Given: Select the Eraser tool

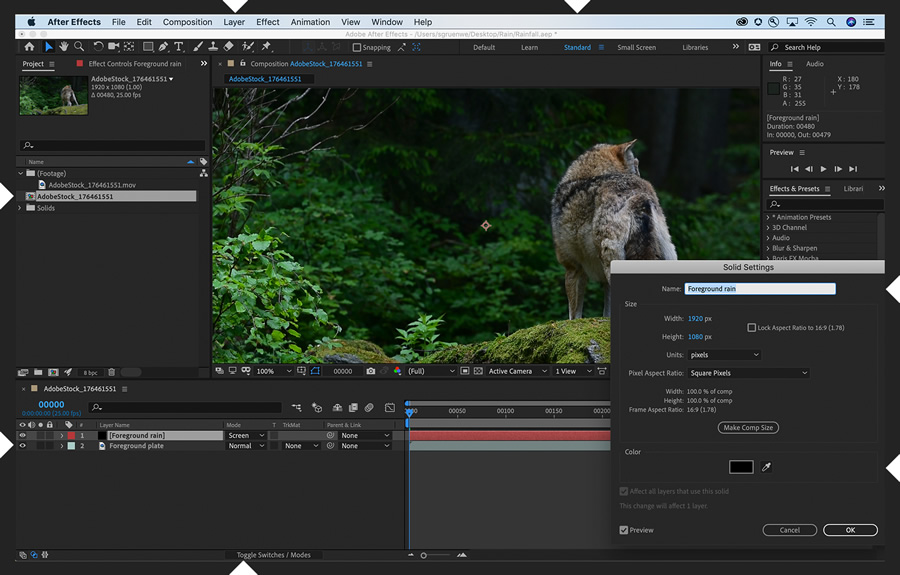Looking at the screenshot, I should (228, 47).
